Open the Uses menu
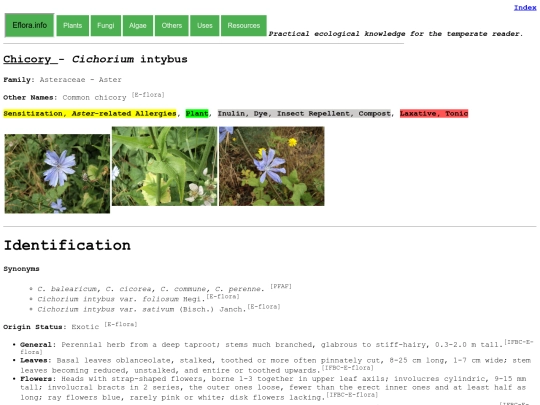Viewport: 540px width, 405px height. point(205,25)
